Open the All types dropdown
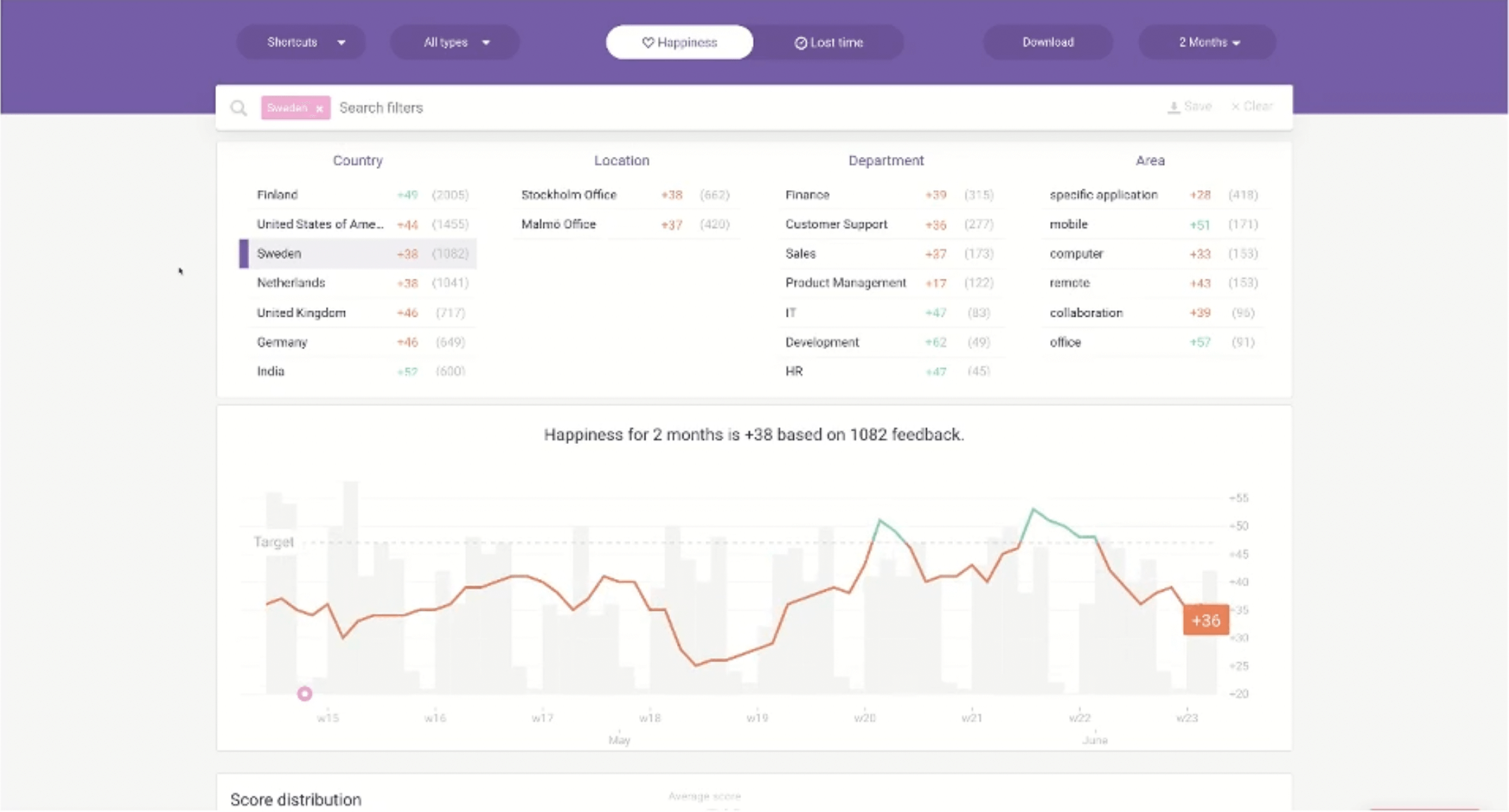This screenshot has height=812, width=1509. coord(455,42)
